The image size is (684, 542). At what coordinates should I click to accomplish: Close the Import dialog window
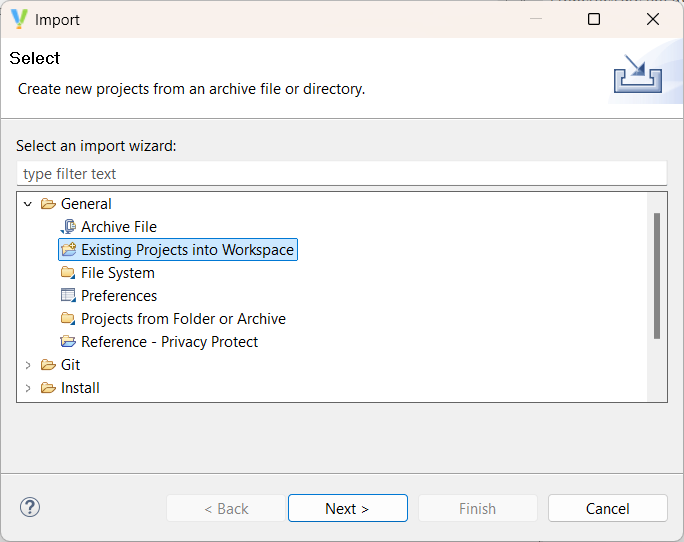tap(653, 19)
